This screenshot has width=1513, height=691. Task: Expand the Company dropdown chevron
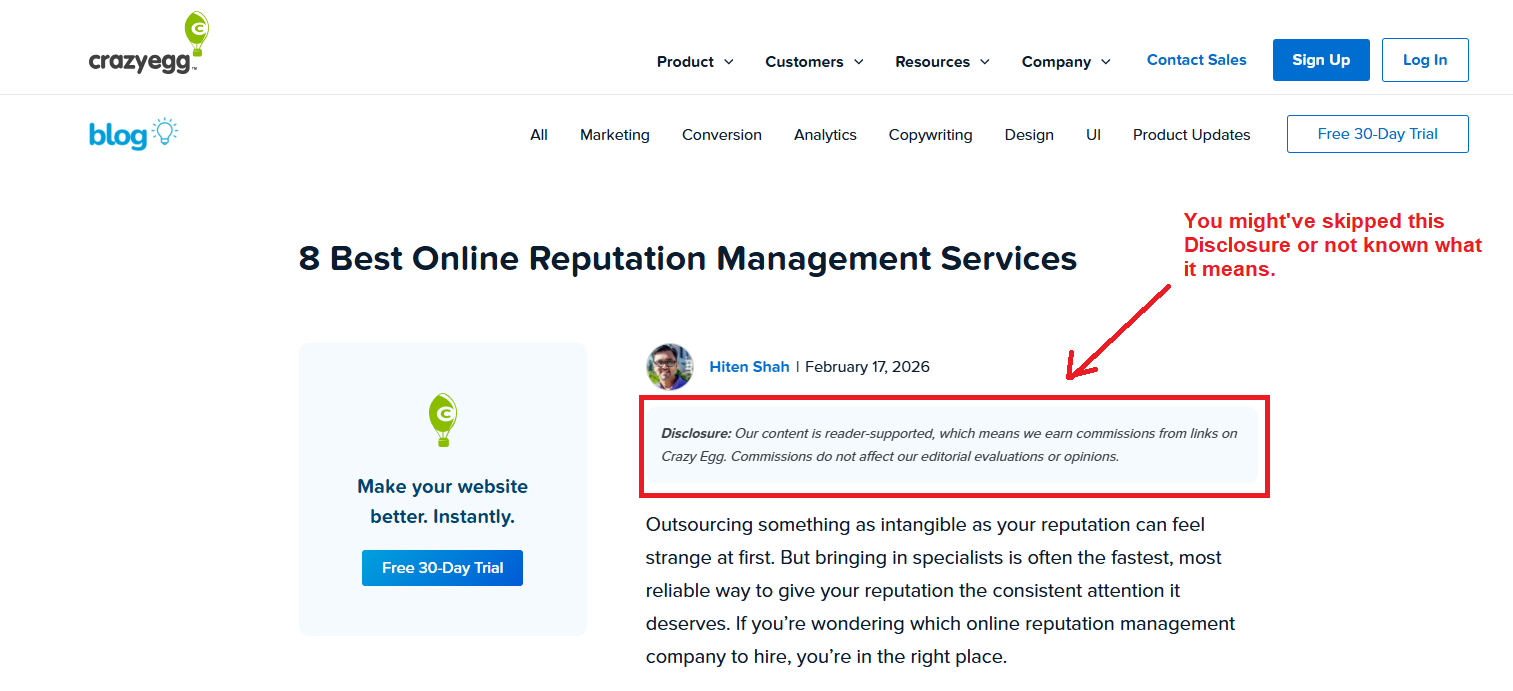coord(1106,62)
